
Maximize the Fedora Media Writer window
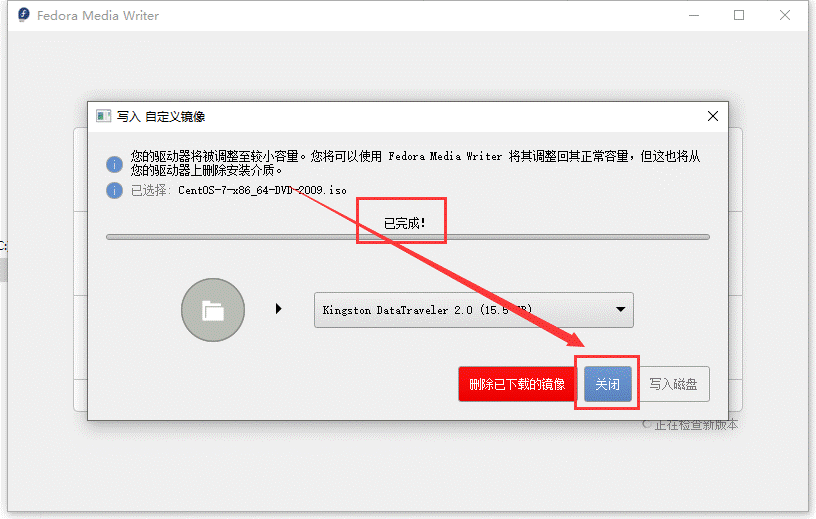pos(739,16)
